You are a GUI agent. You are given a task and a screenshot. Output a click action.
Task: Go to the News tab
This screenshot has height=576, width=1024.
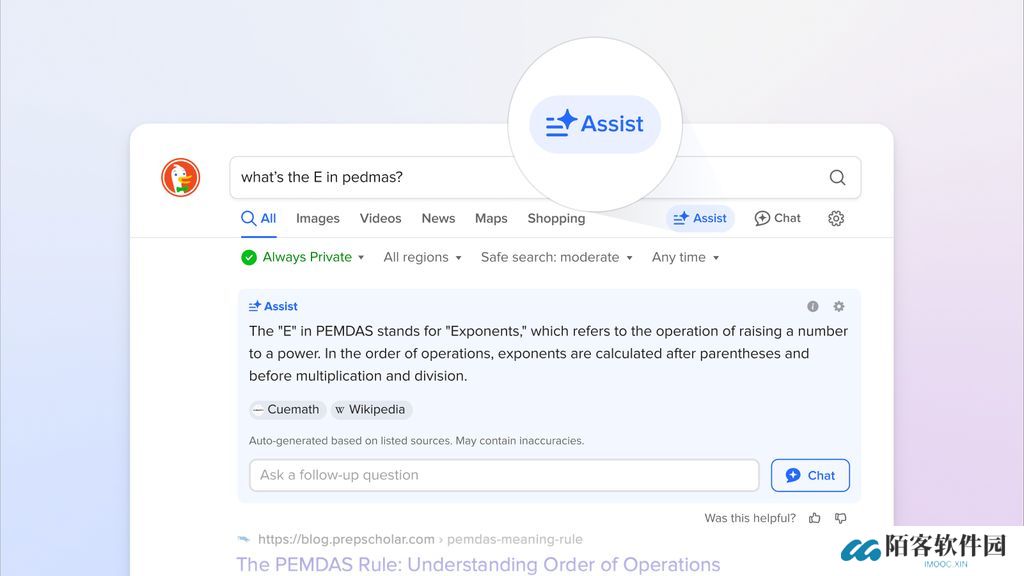coord(438,218)
